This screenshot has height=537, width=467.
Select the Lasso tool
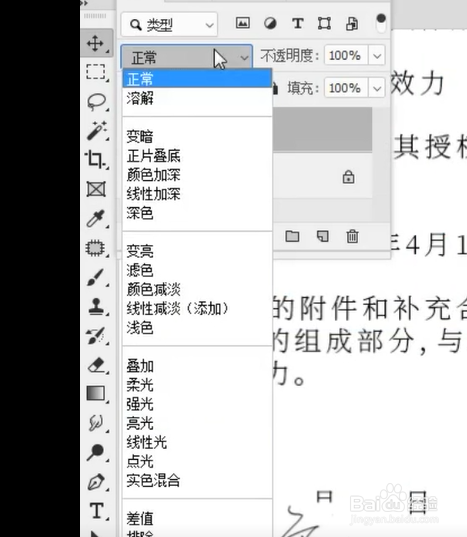tap(96, 101)
